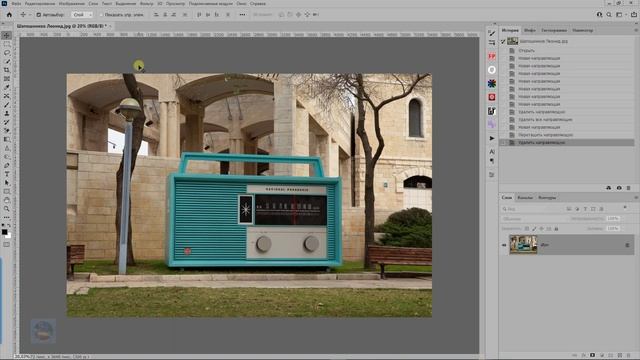Select the Zoom tool
This screenshot has height=360, width=640.
(x=7, y=209)
